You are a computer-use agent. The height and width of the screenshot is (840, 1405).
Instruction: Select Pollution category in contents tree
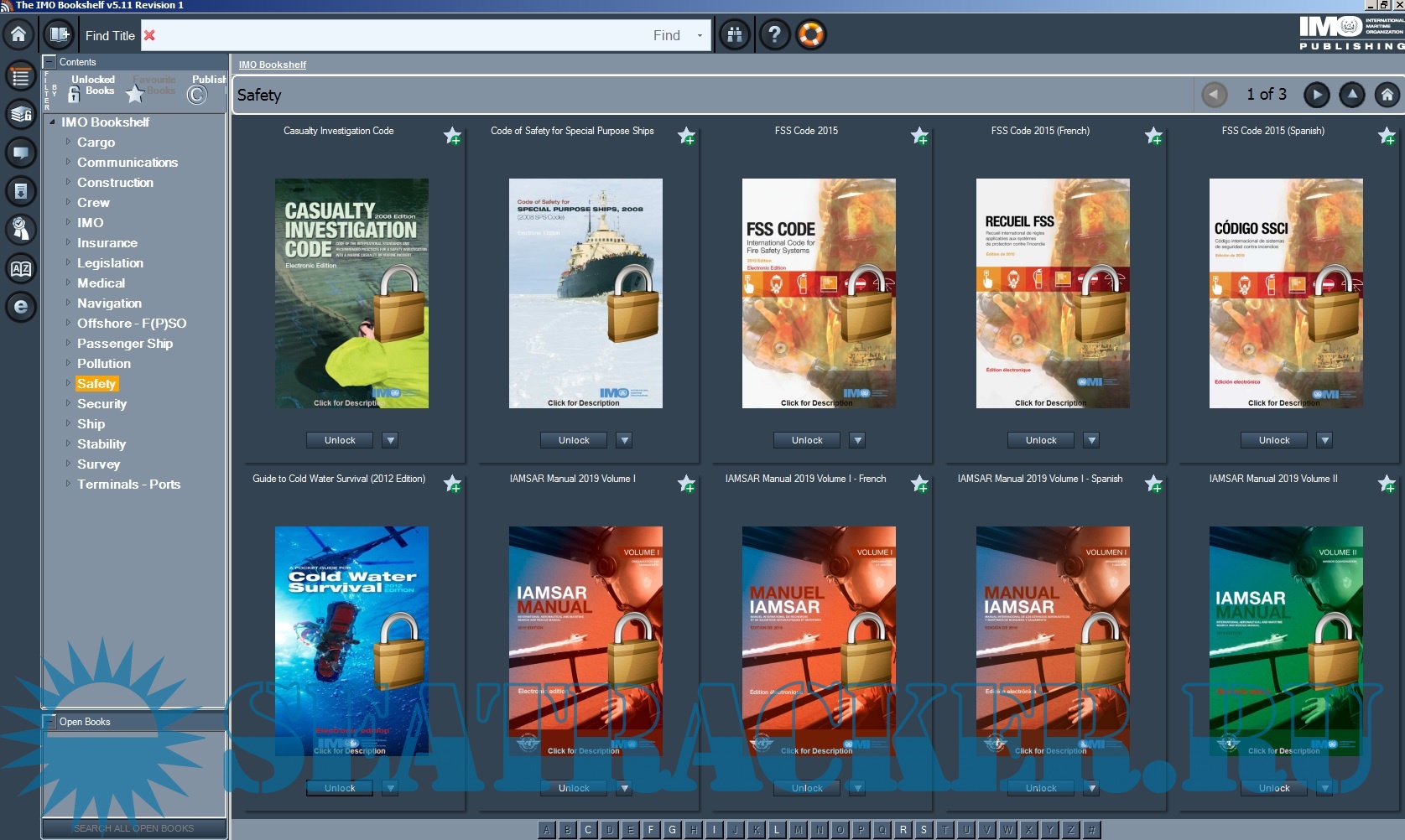tap(104, 364)
